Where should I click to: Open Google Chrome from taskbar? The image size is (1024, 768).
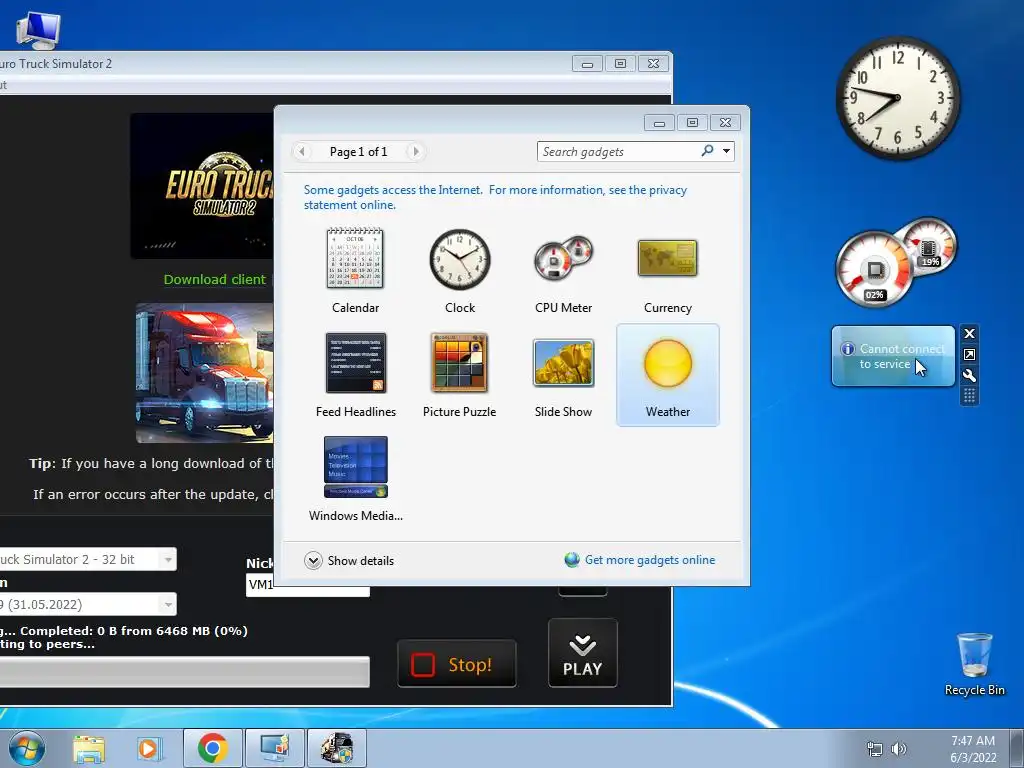[x=213, y=748]
